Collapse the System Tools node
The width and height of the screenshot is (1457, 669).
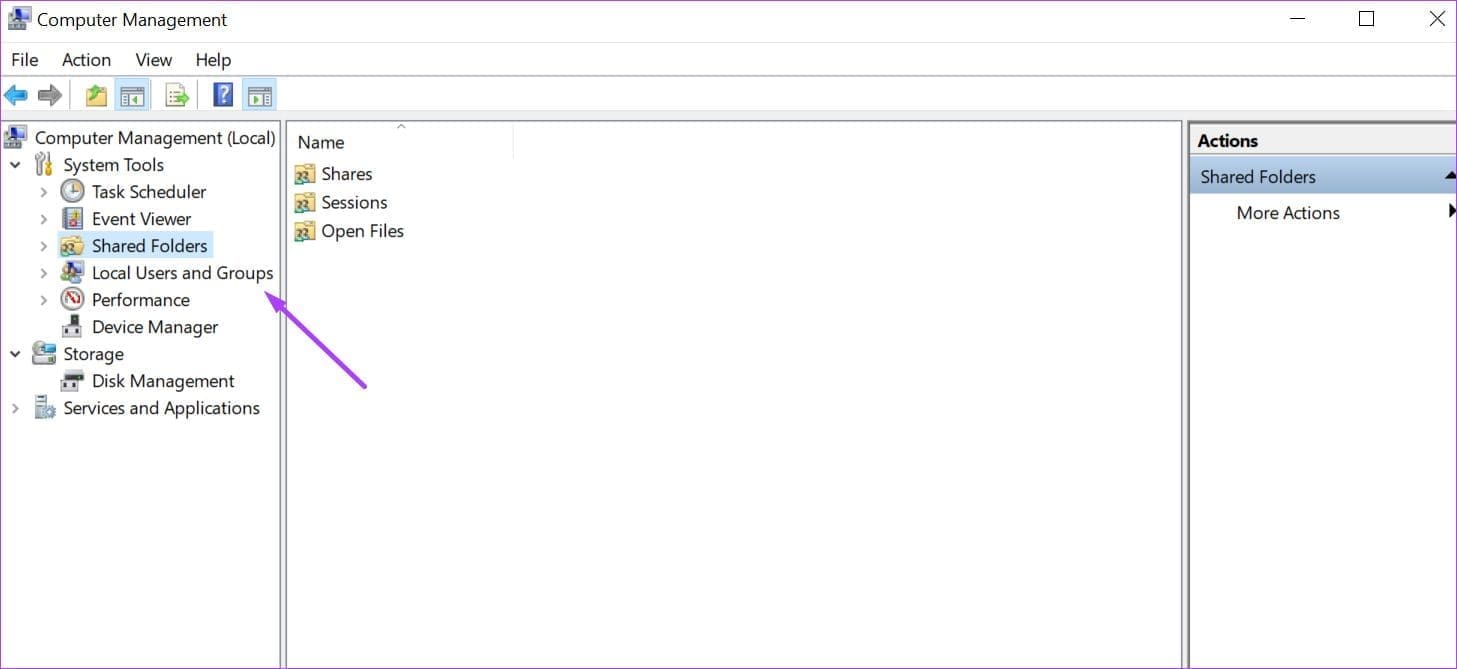(x=15, y=165)
